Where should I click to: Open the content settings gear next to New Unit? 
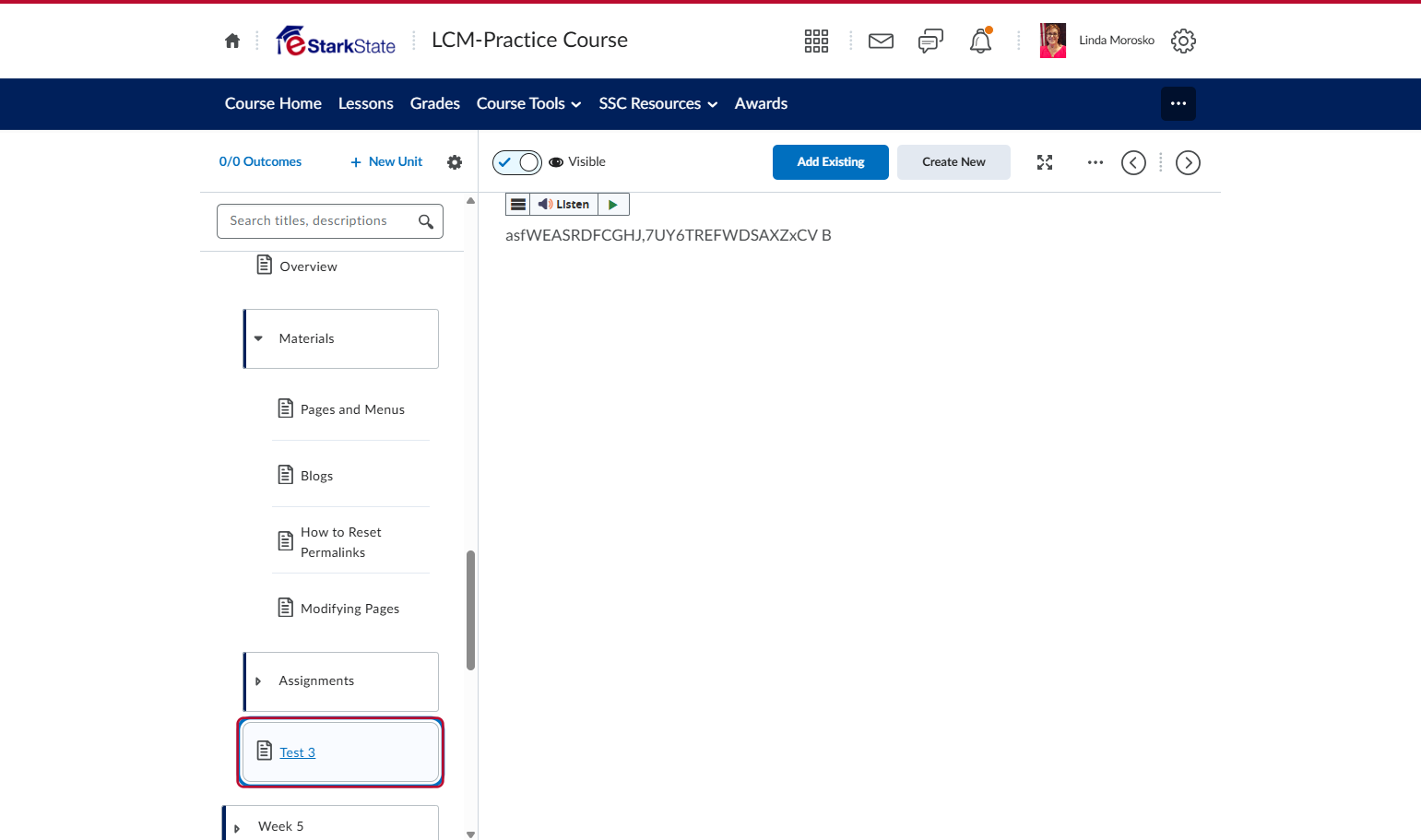(x=455, y=162)
